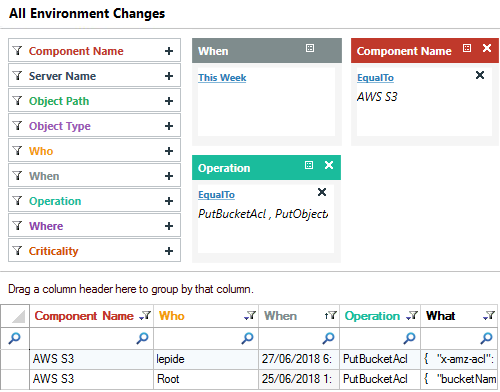Open filter dropdown on Operation column header
The image size is (500, 392).
[412, 315]
